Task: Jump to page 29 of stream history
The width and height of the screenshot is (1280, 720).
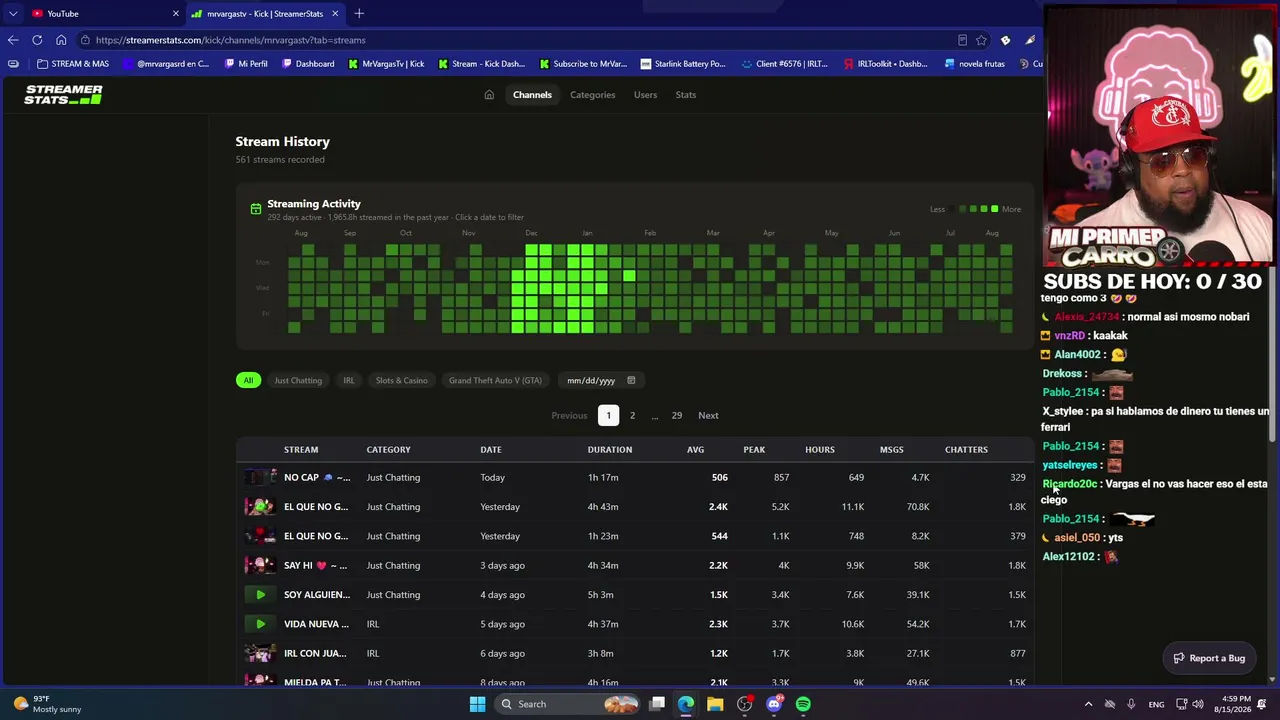Action: 677,415
